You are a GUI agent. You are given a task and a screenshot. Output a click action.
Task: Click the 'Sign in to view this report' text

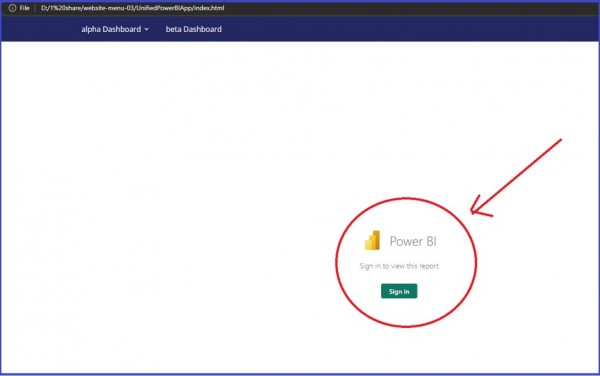coord(399,266)
